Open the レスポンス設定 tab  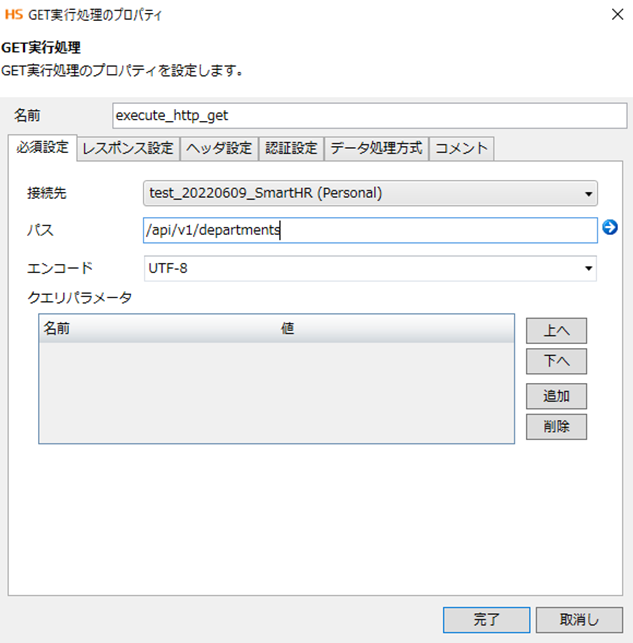[128, 148]
